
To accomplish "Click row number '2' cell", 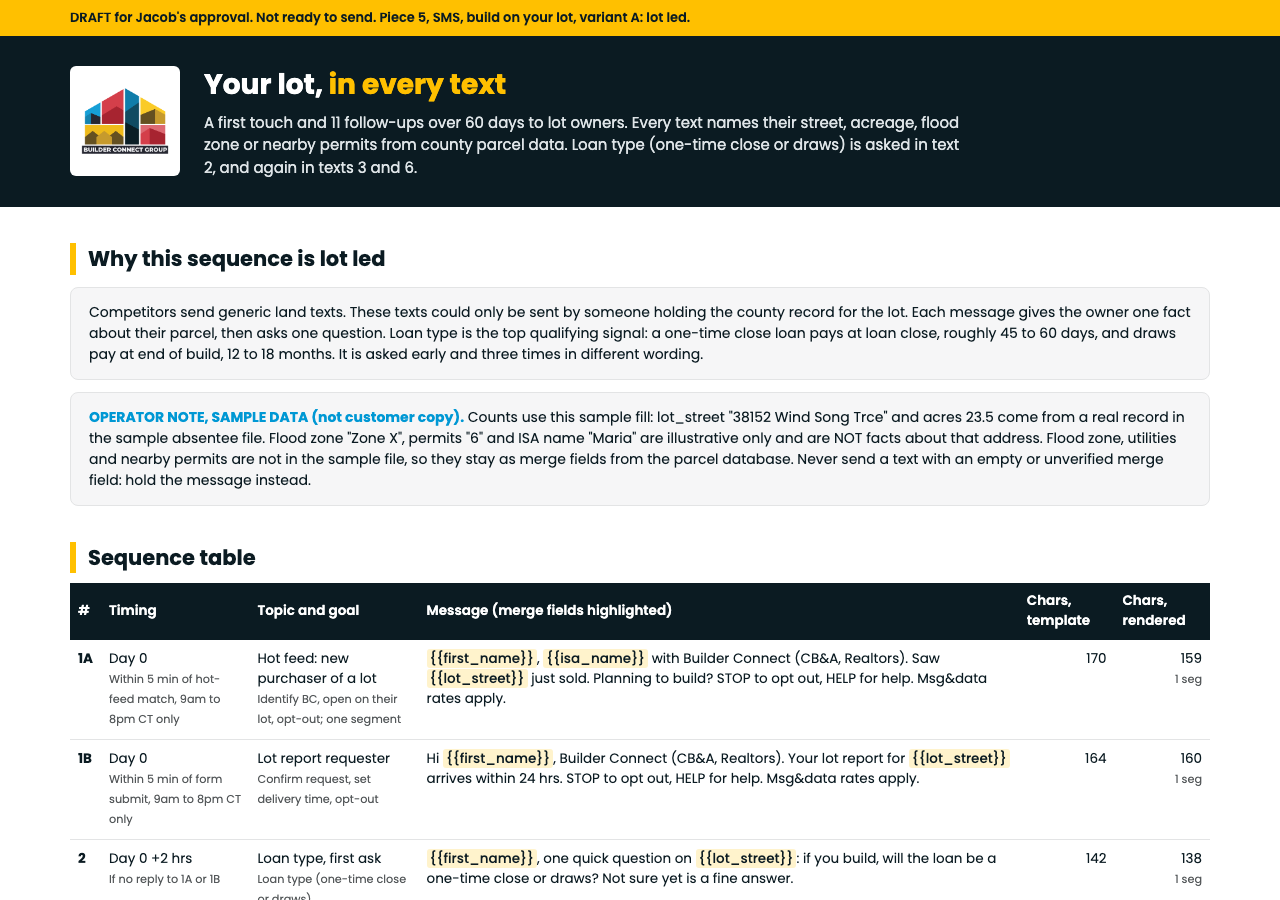I will click(x=82, y=858).
